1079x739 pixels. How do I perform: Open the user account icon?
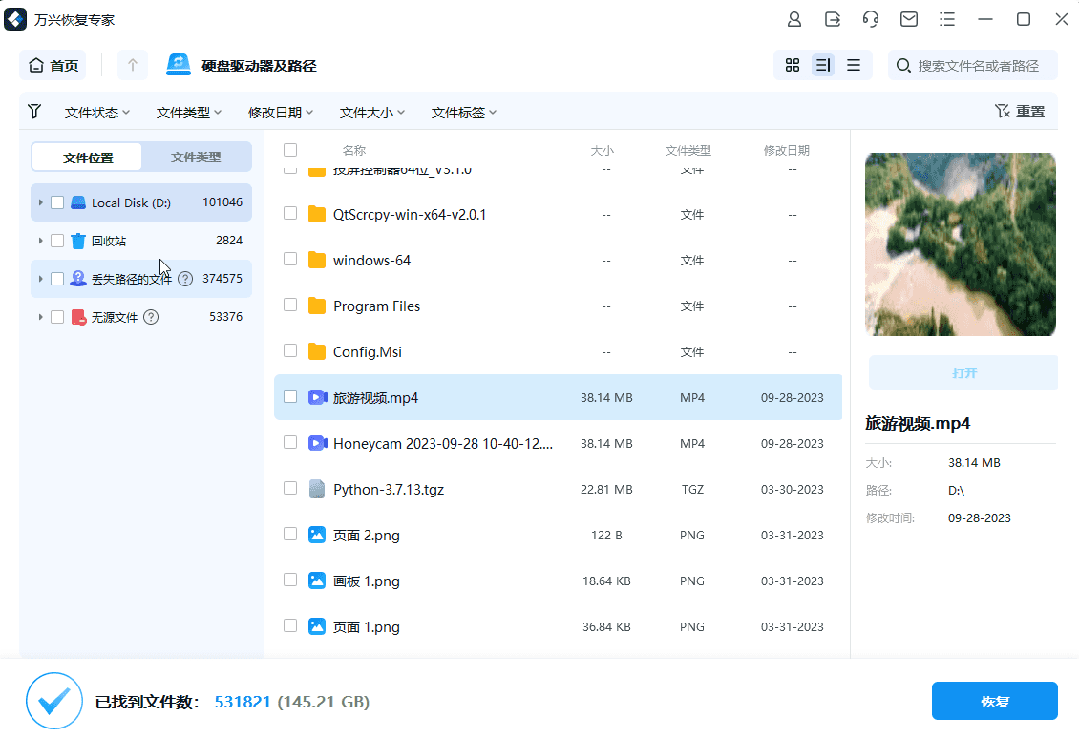pyautogui.click(x=794, y=19)
